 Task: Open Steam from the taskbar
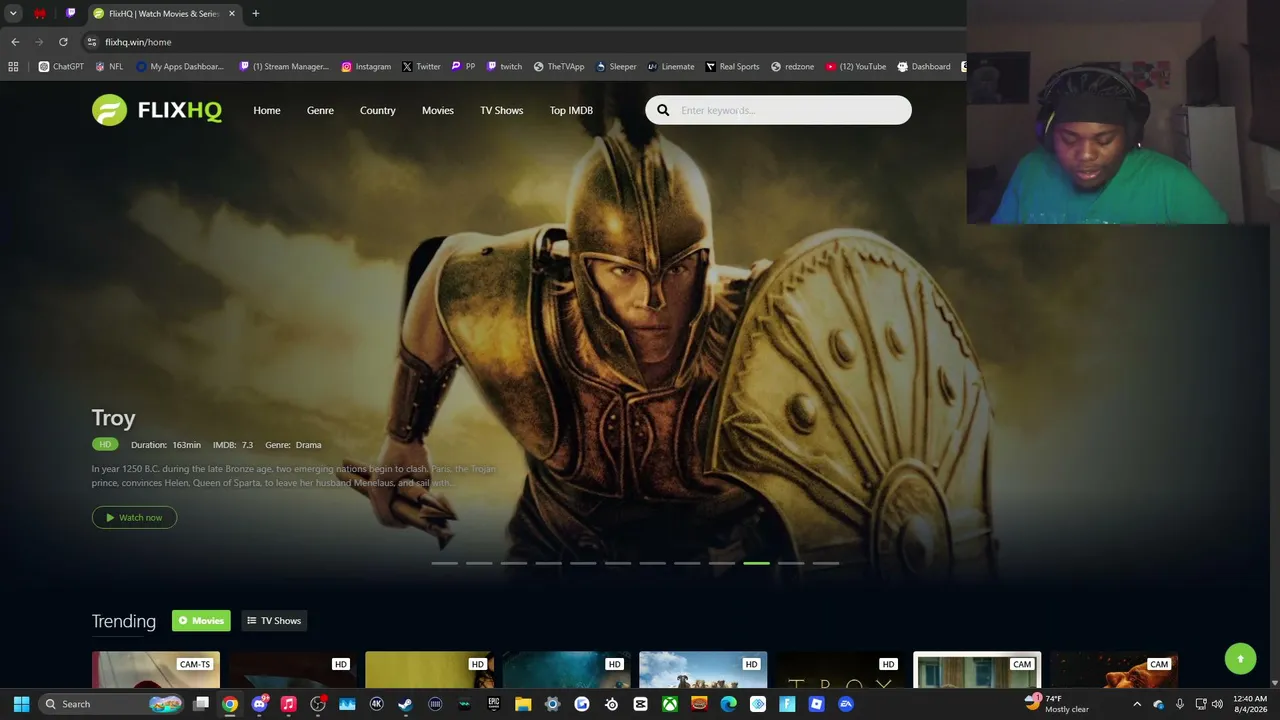coord(405,704)
